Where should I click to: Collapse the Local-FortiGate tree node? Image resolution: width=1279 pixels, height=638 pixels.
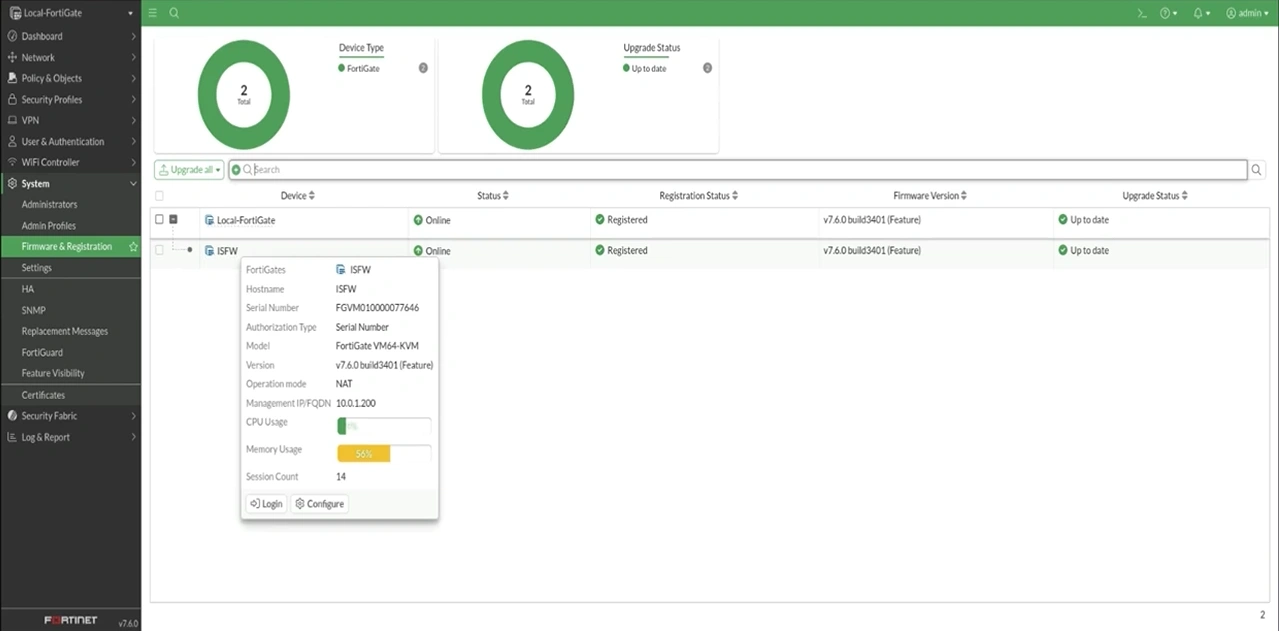173,220
